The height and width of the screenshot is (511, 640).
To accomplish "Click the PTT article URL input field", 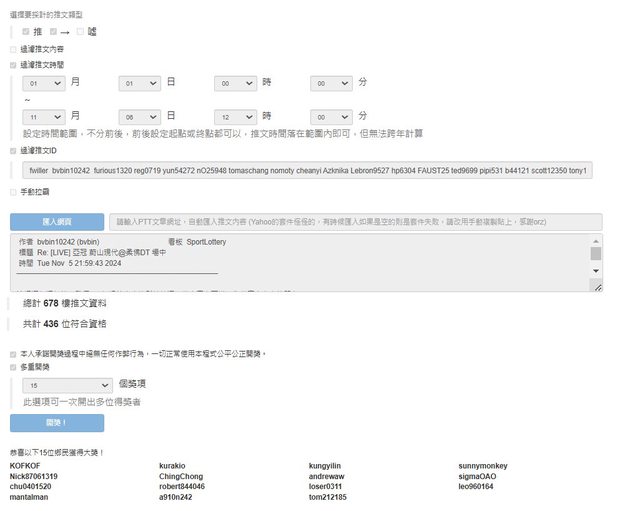I will point(356,222).
